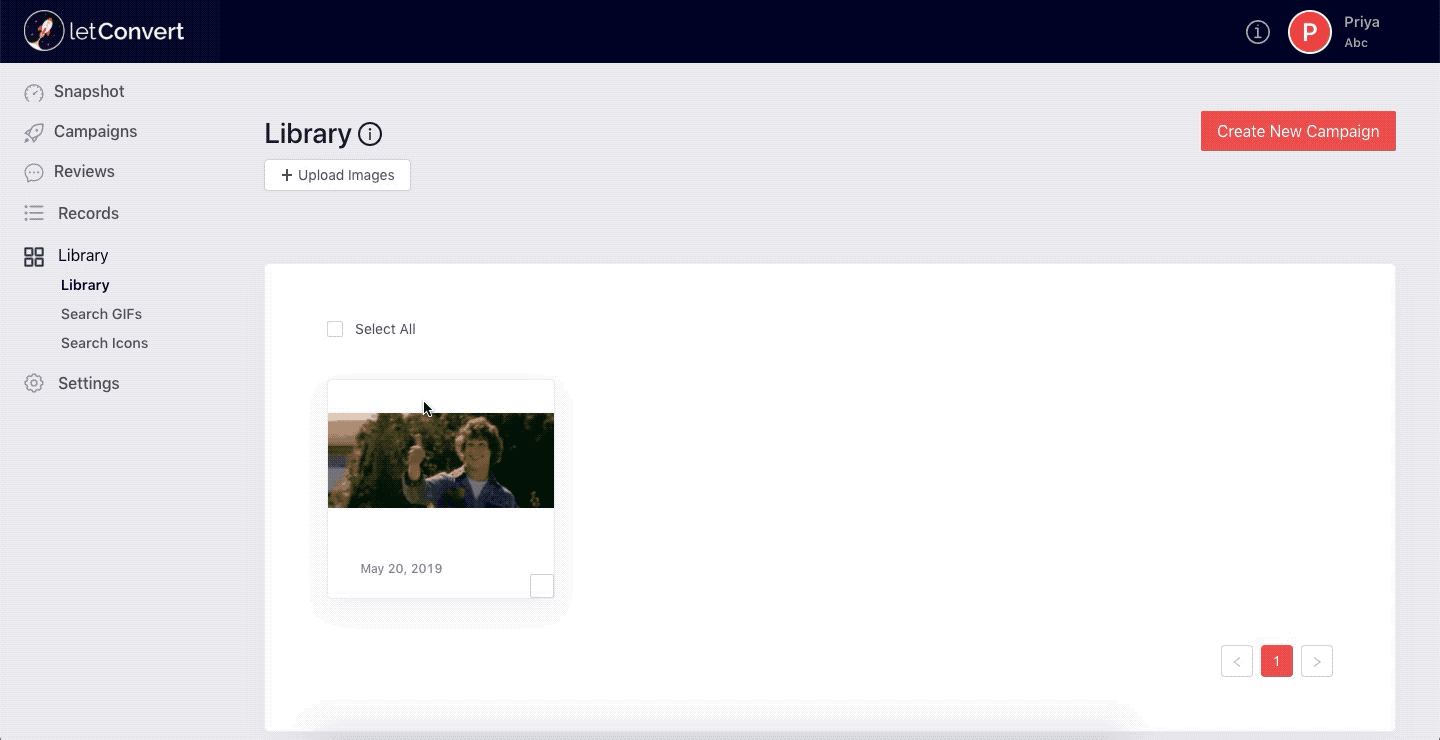The width and height of the screenshot is (1440, 740).
Task: Click the letConvert brand name text
Action: [126, 31]
